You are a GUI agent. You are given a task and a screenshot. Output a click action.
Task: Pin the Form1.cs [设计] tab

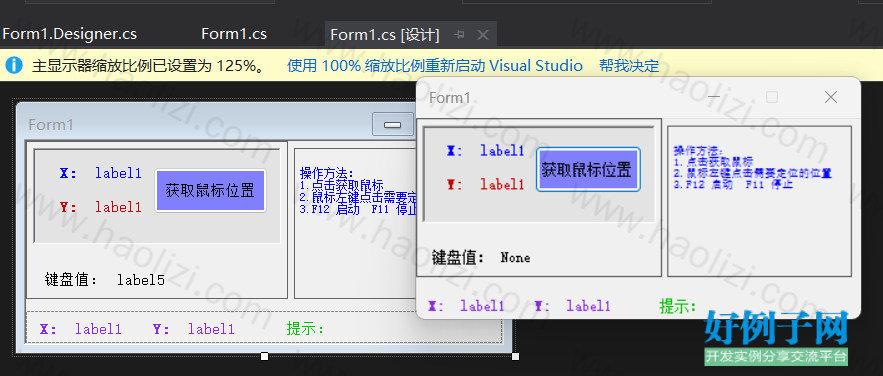point(460,34)
